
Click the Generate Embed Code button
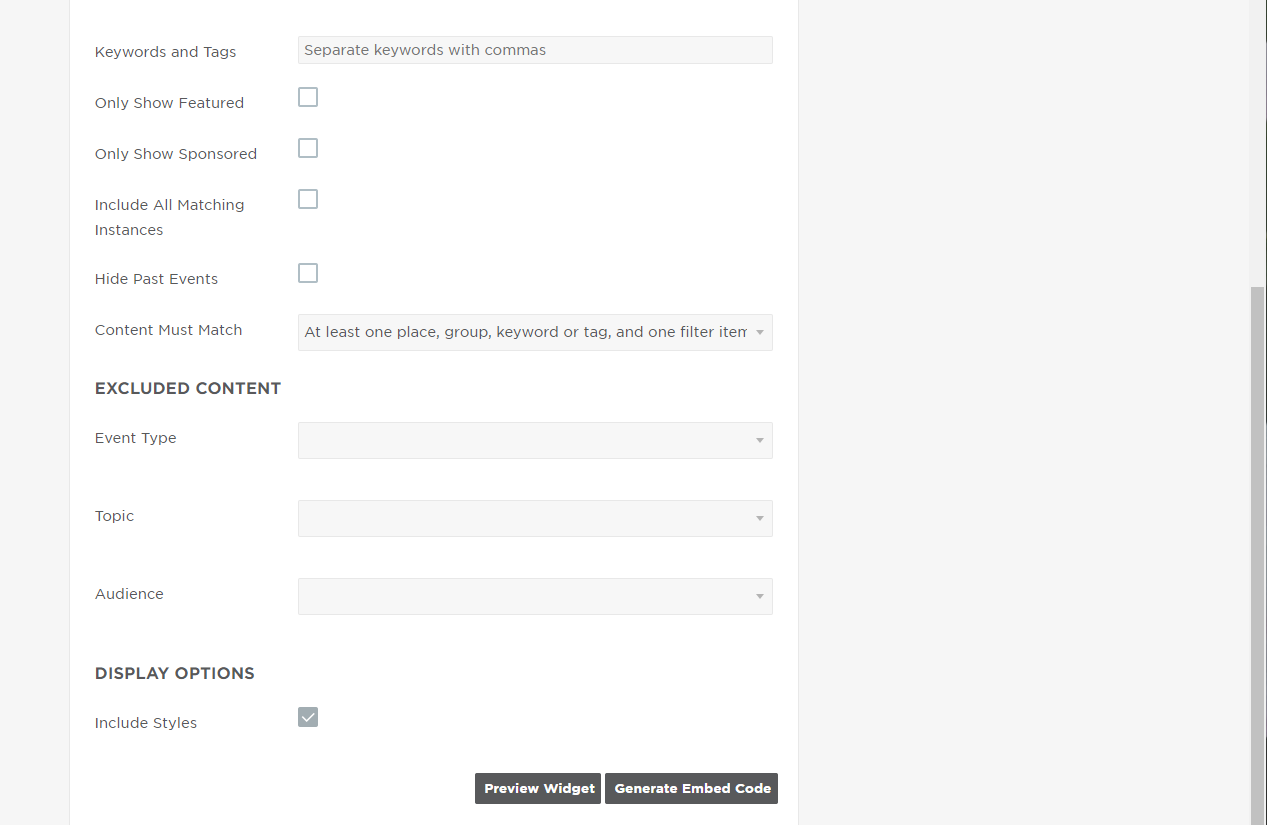(x=691, y=788)
